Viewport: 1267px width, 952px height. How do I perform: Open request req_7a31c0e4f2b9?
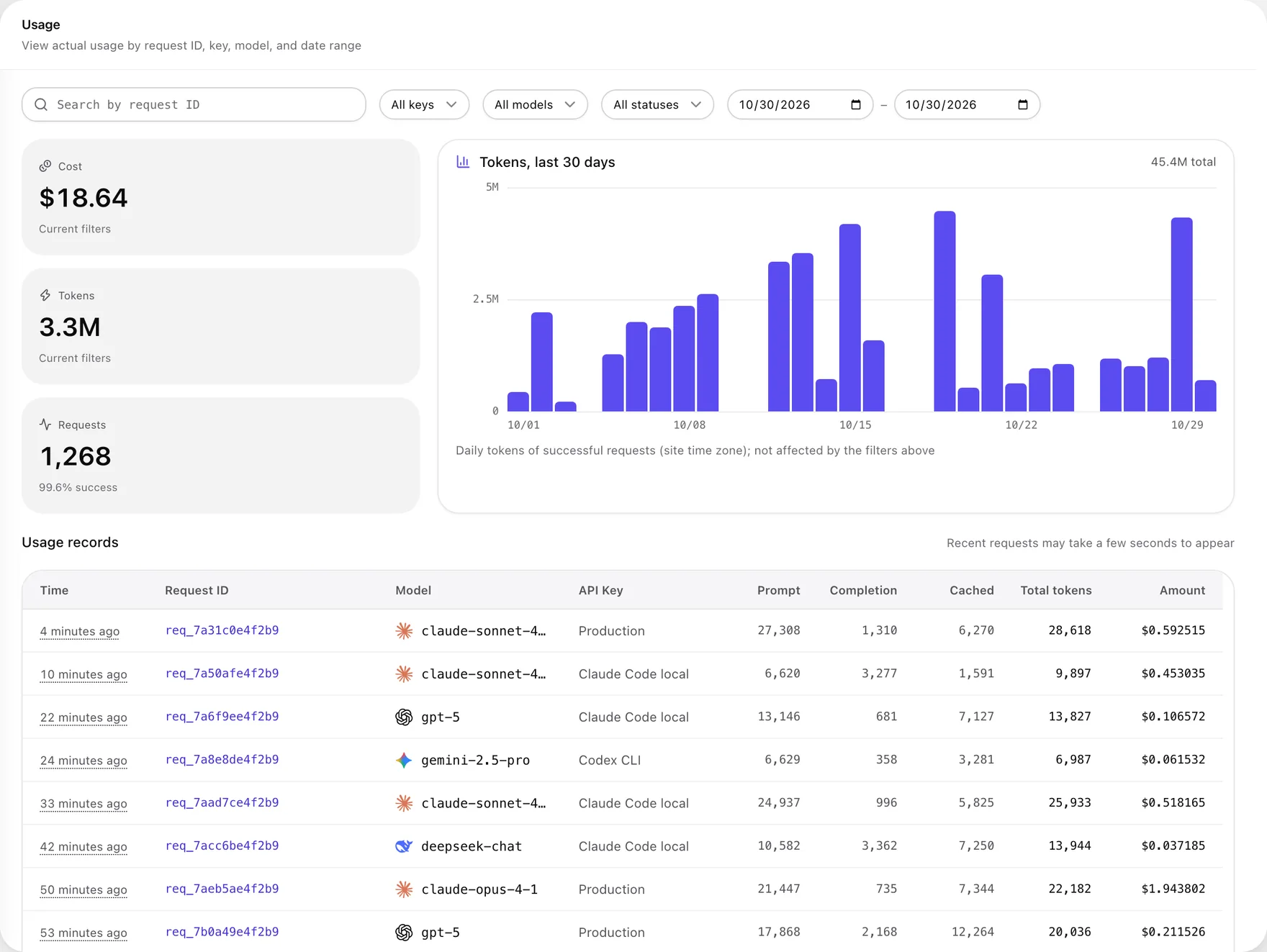coord(222,630)
